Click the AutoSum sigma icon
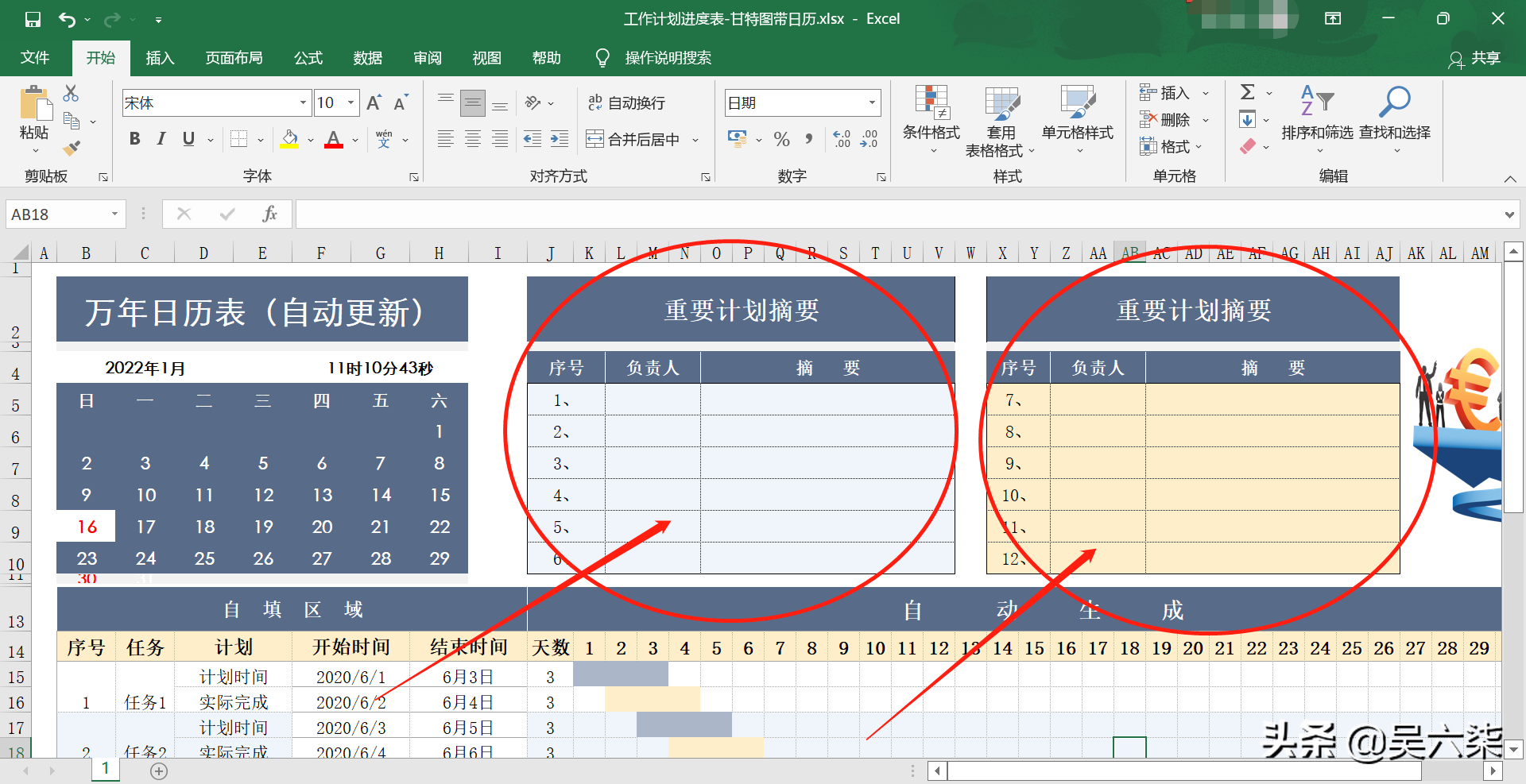This screenshot has height=784, width=1526. click(1248, 92)
